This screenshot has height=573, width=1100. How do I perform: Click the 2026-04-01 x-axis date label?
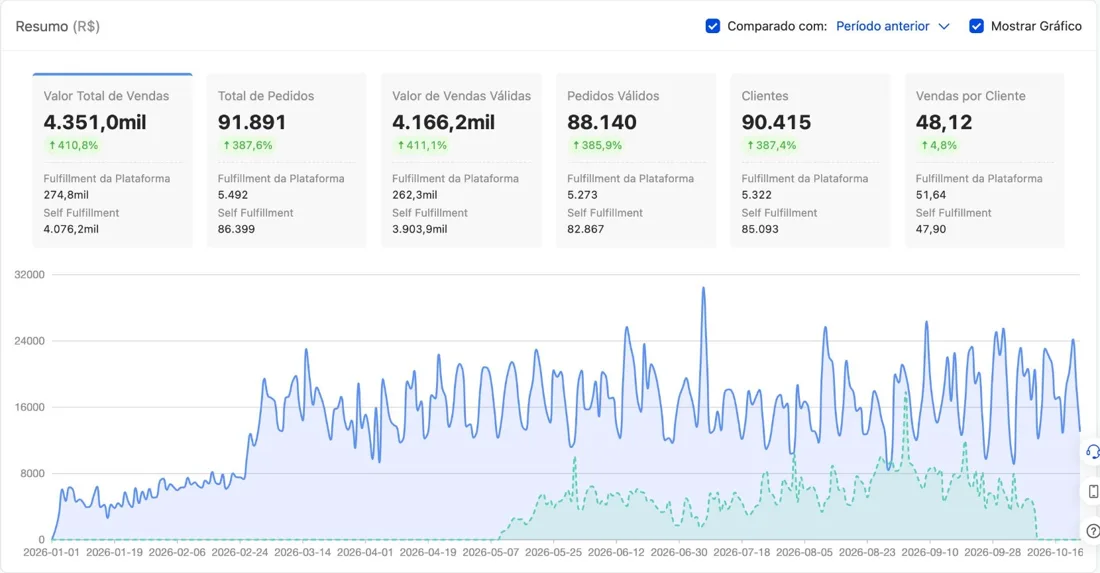(365, 552)
